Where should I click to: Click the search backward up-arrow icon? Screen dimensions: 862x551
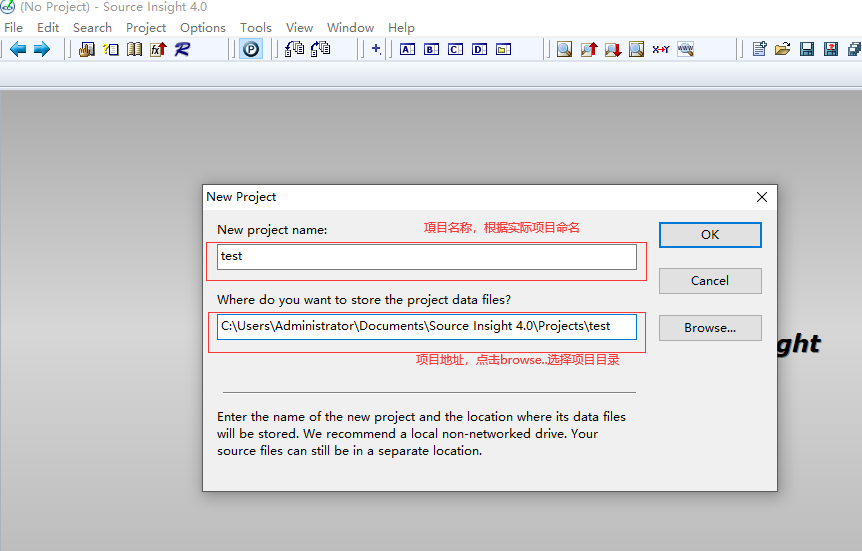pos(589,49)
